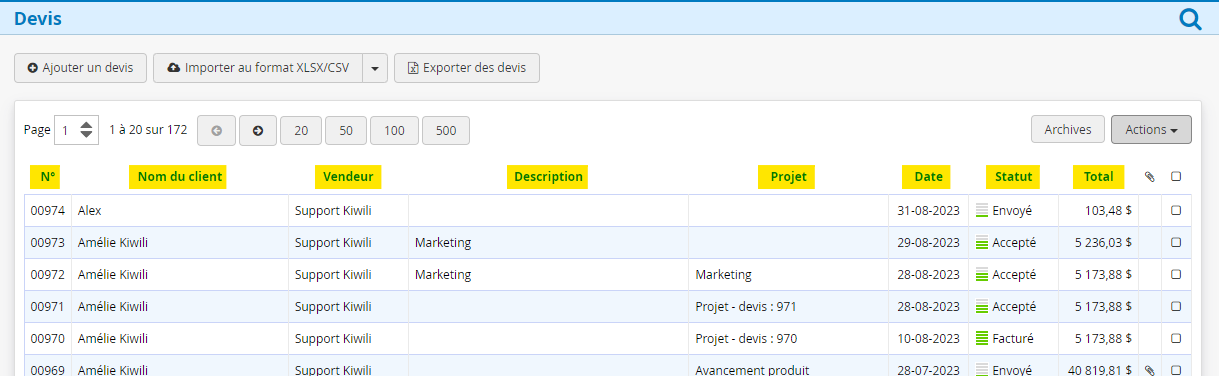Click client name Alex
Screen dimensions: 1219x376
click(90, 211)
